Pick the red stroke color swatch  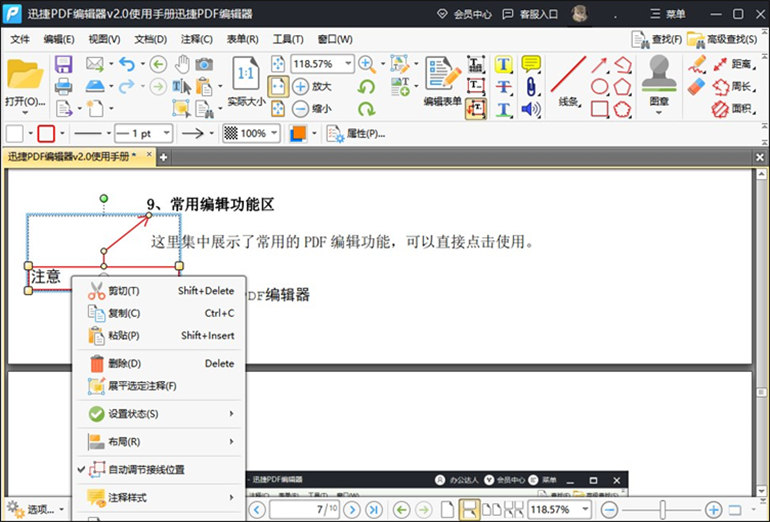46,134
